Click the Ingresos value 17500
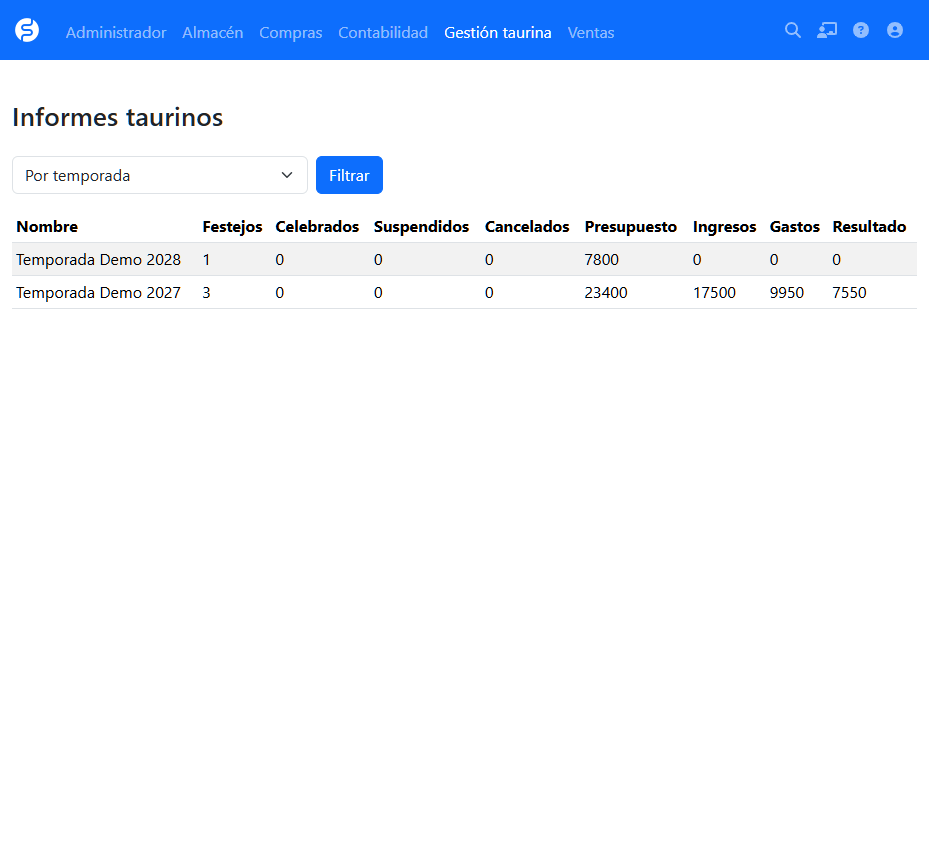This screenshot has height=861, width=929. 715,293
